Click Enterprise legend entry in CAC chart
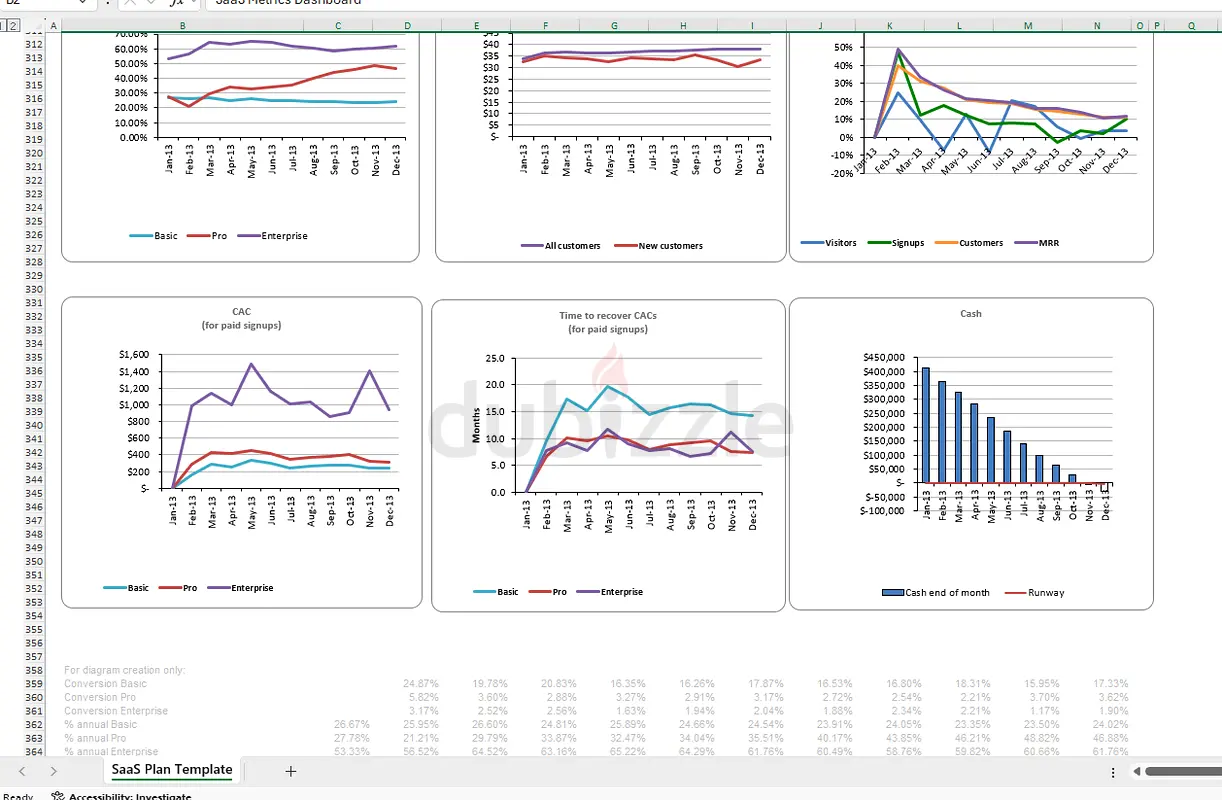1222x800 pixels. (251, 588)
